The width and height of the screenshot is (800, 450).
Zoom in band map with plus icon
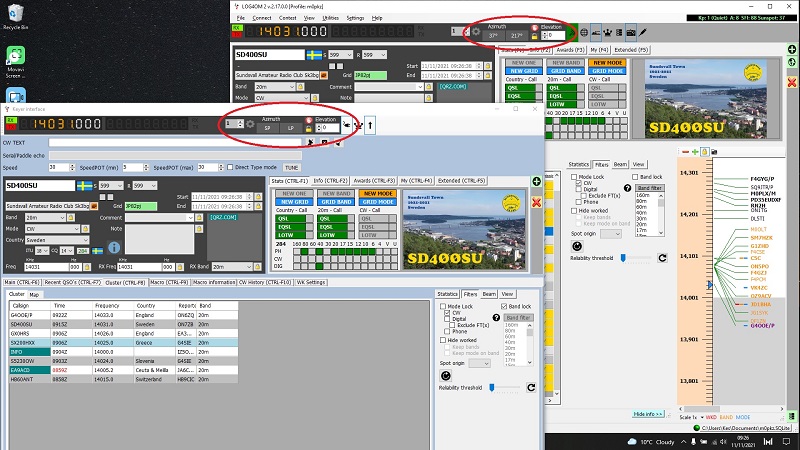695,152
